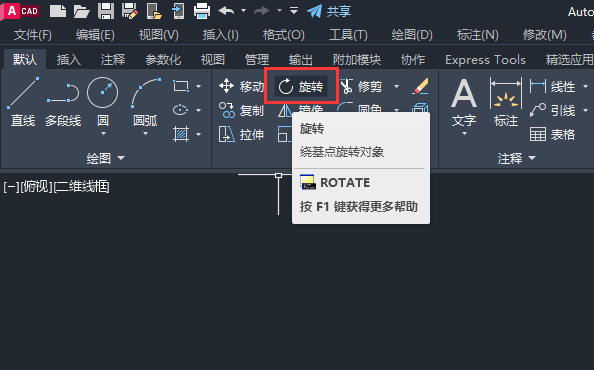Save to web and mobile icon

coord(178,11)
